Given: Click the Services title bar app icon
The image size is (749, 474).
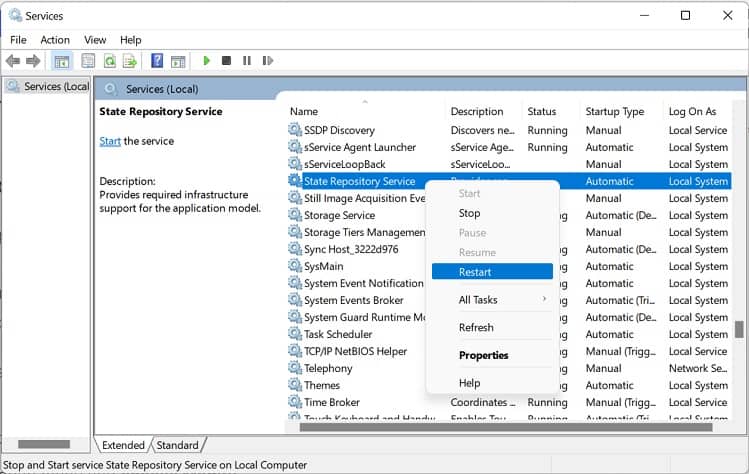Looking at the screenshot, I should tap(15, 15).
